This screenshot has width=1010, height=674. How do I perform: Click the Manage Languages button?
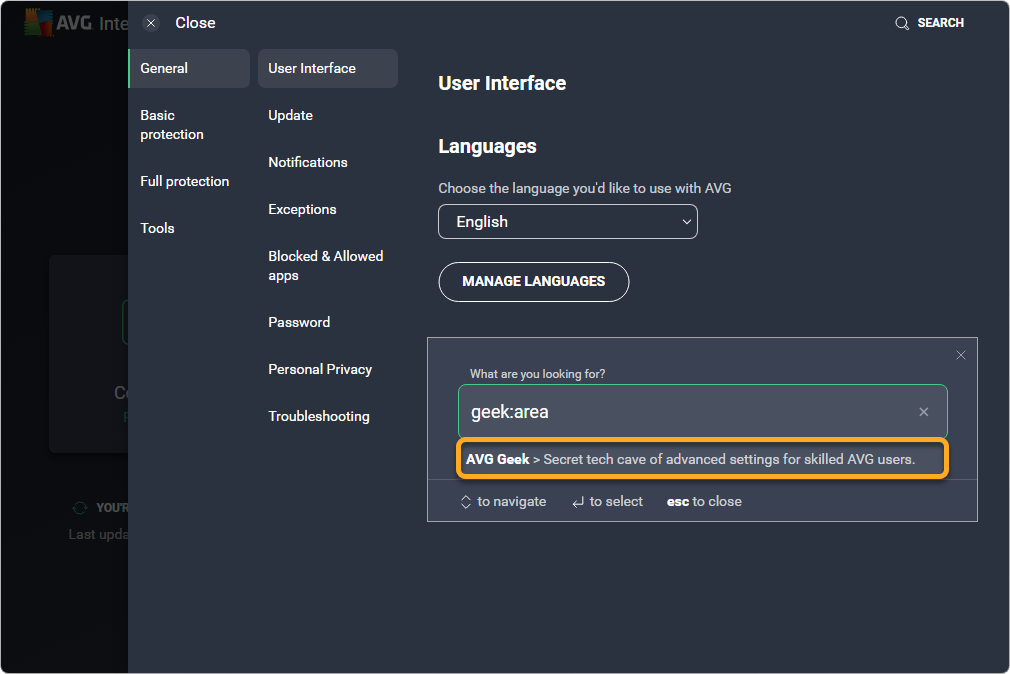(533, 282)
